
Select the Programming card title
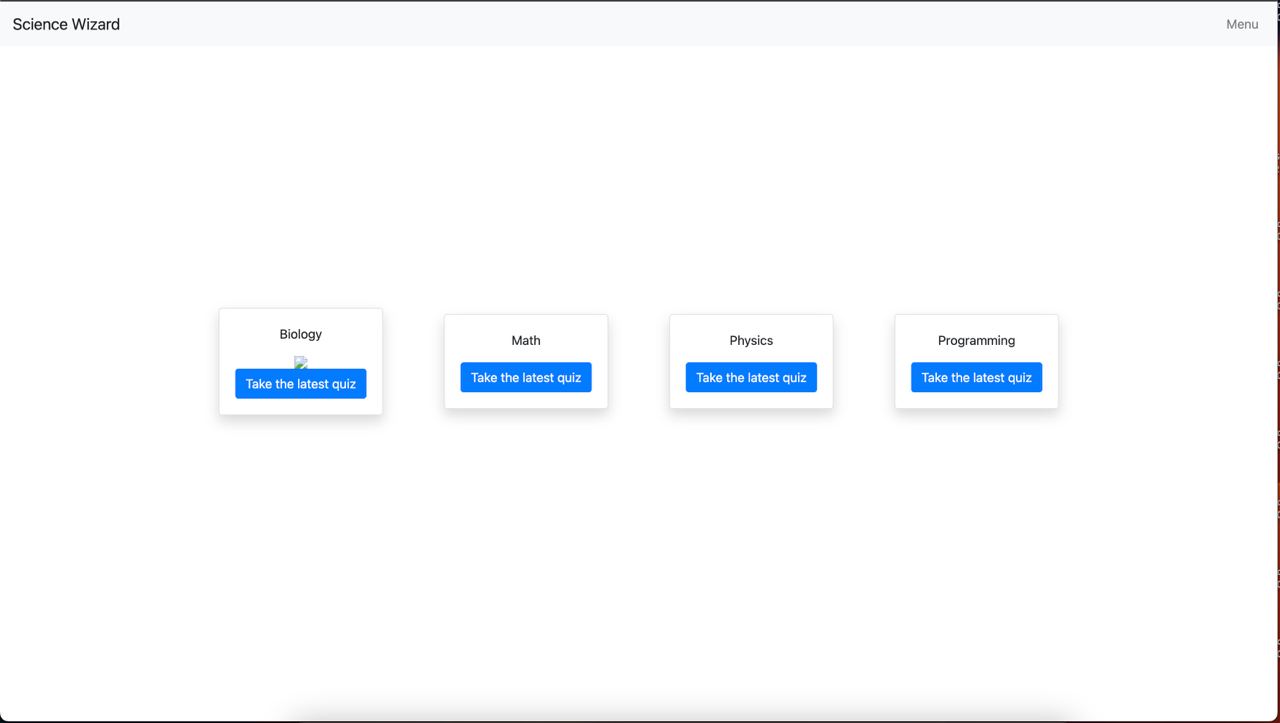pyautogui.click(x=976, y=340)
